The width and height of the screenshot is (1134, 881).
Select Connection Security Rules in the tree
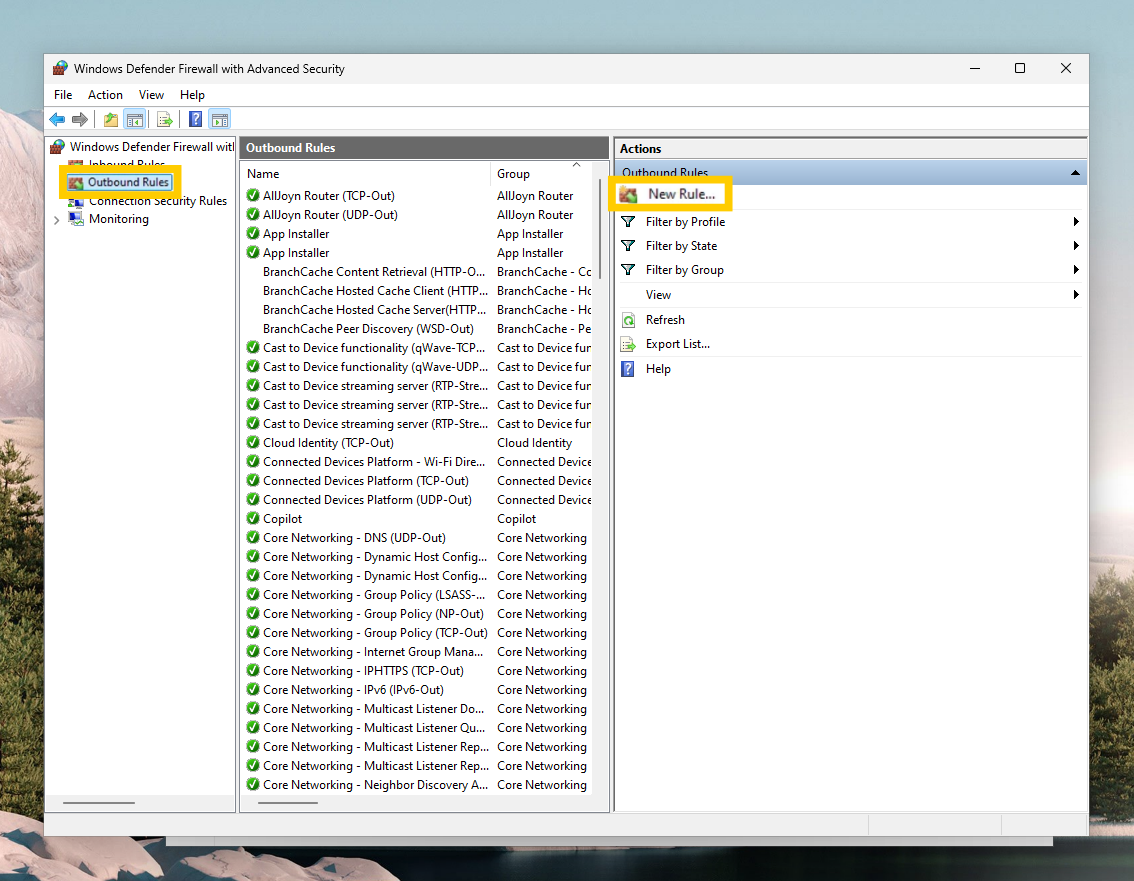[x=158, y=201]
